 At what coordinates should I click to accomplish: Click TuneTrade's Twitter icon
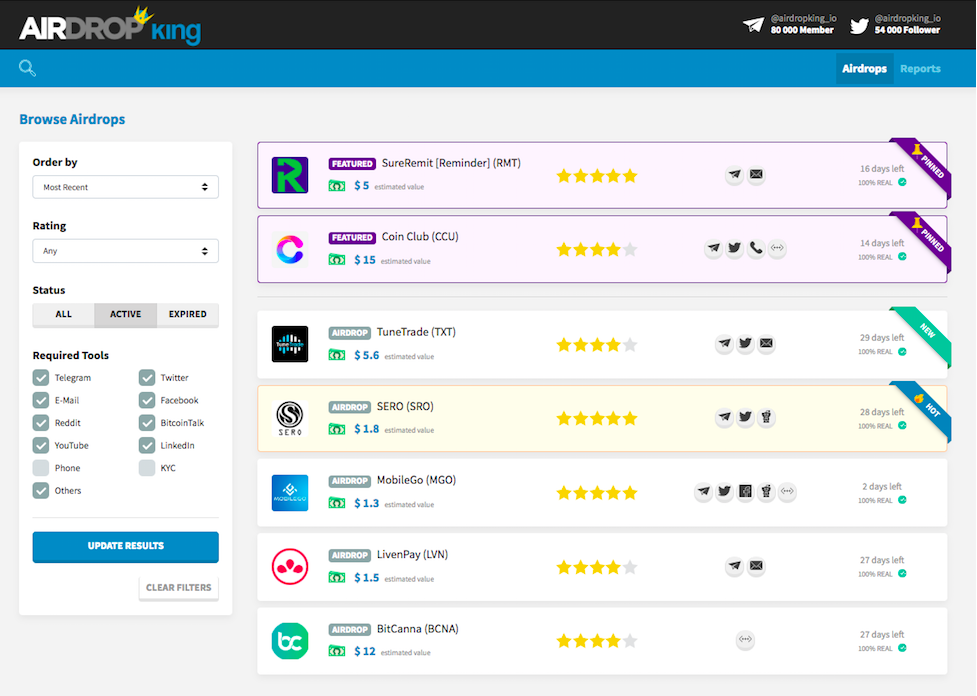coord(745,343)
